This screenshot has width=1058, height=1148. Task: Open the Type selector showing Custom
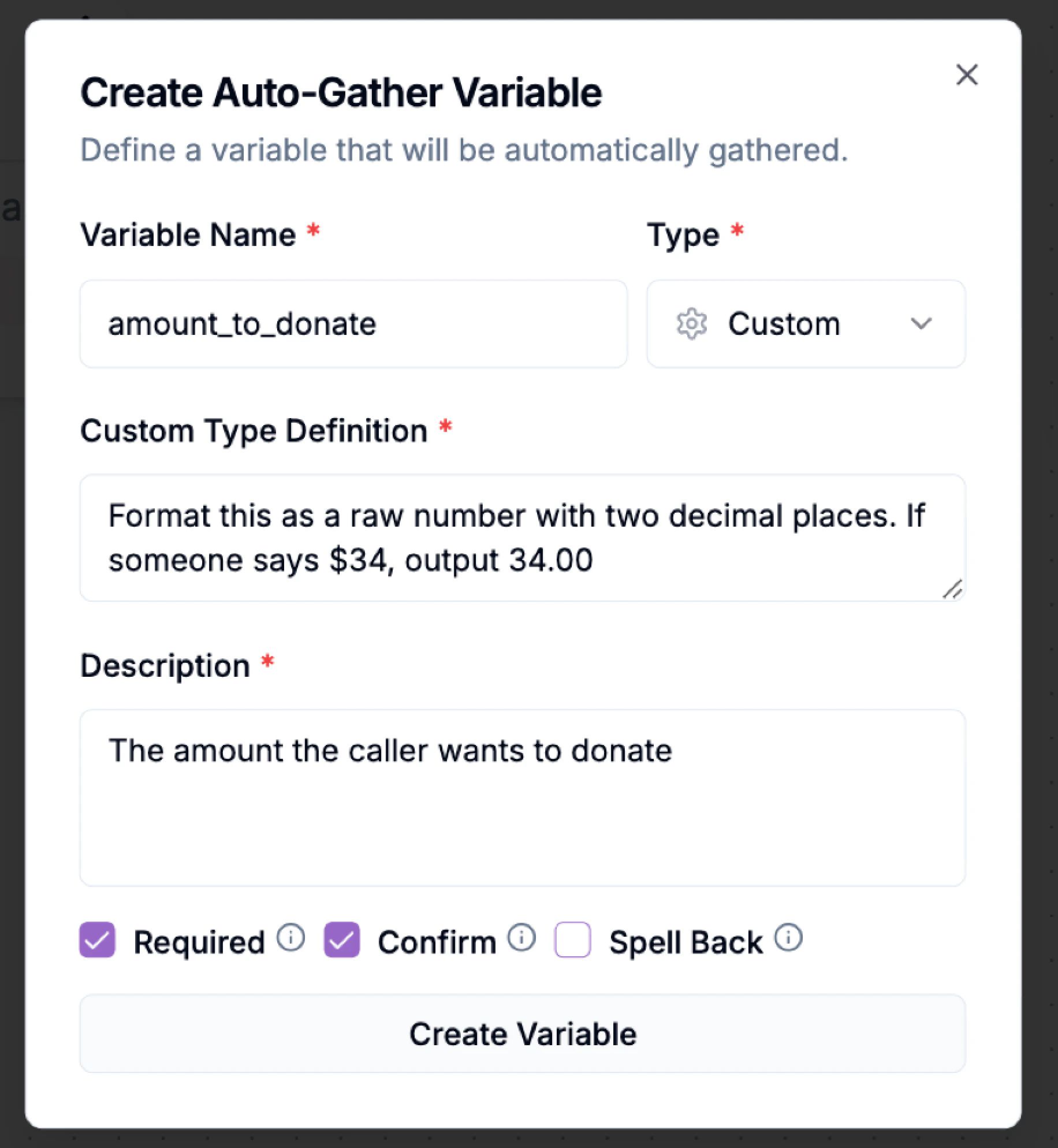805,324
